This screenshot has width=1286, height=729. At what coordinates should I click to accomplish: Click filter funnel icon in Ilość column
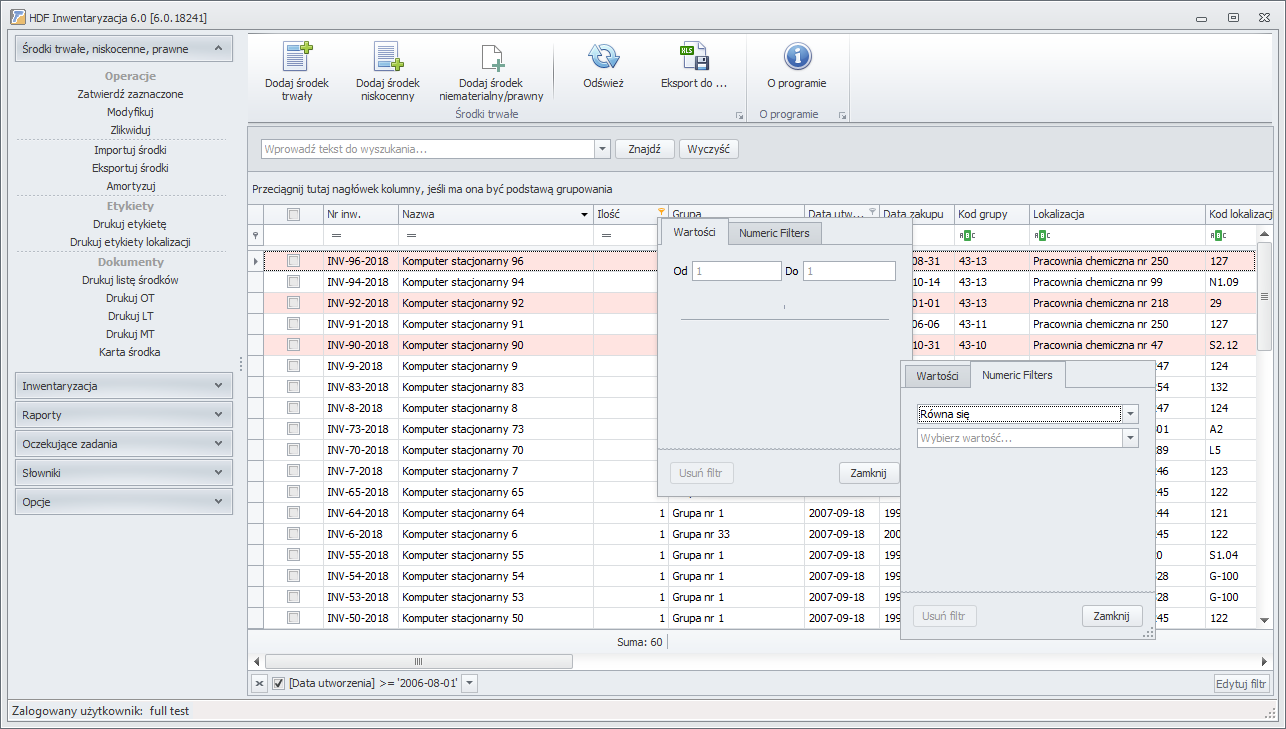(x=661, y=211)
